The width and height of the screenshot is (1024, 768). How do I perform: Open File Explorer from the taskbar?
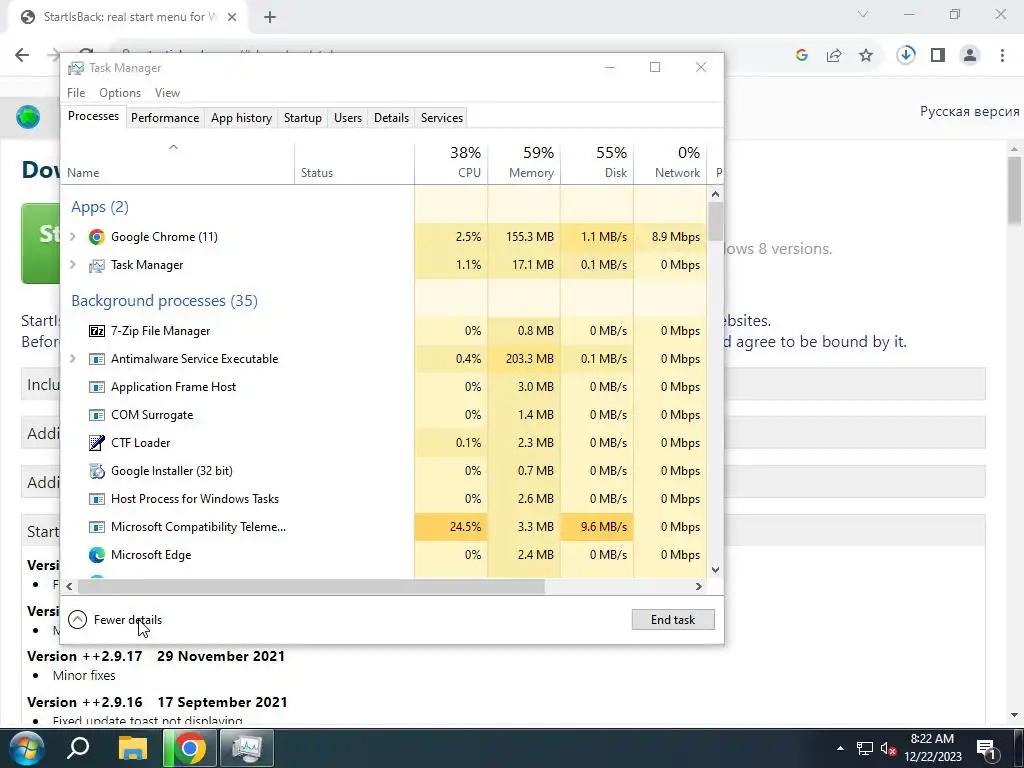(x=133, y=748)
